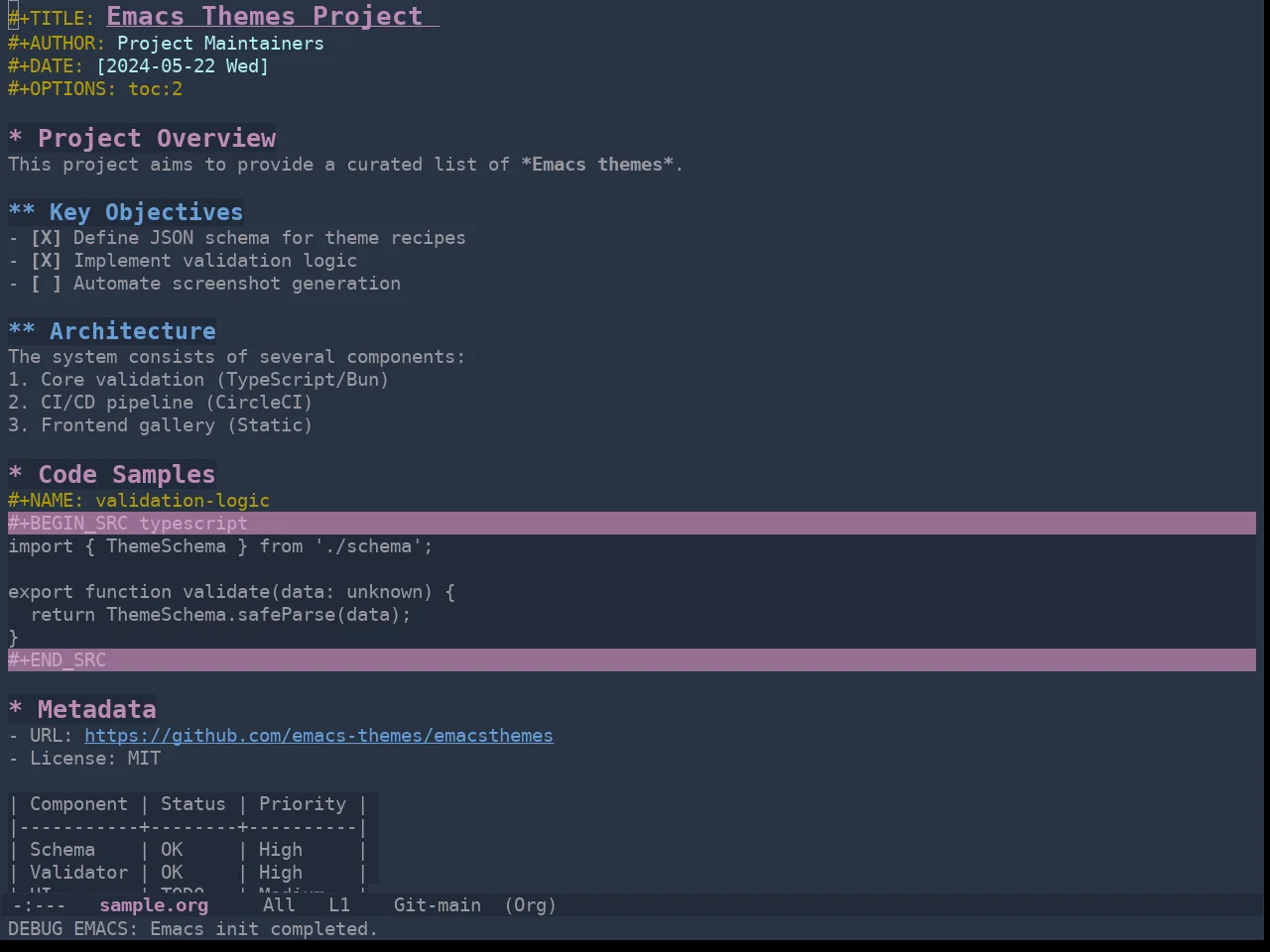Collapse the Metadata heading
The height and width of the screenshot is (952, 1270).
click(x=96, y=710)
